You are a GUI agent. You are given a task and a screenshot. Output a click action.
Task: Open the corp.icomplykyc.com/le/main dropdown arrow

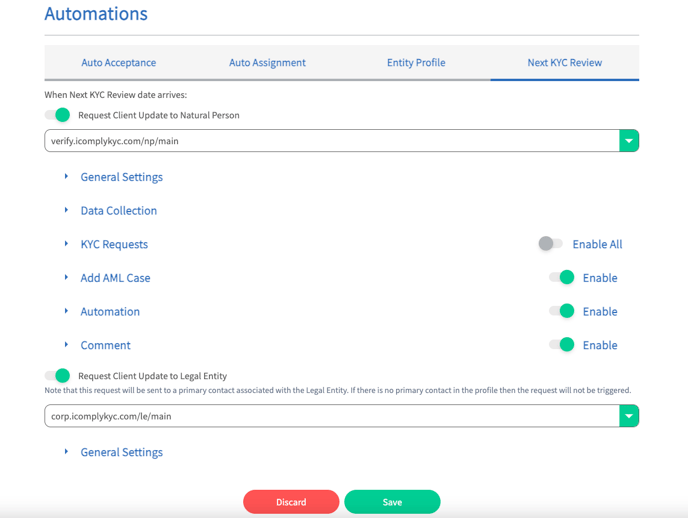pos(629,416)
